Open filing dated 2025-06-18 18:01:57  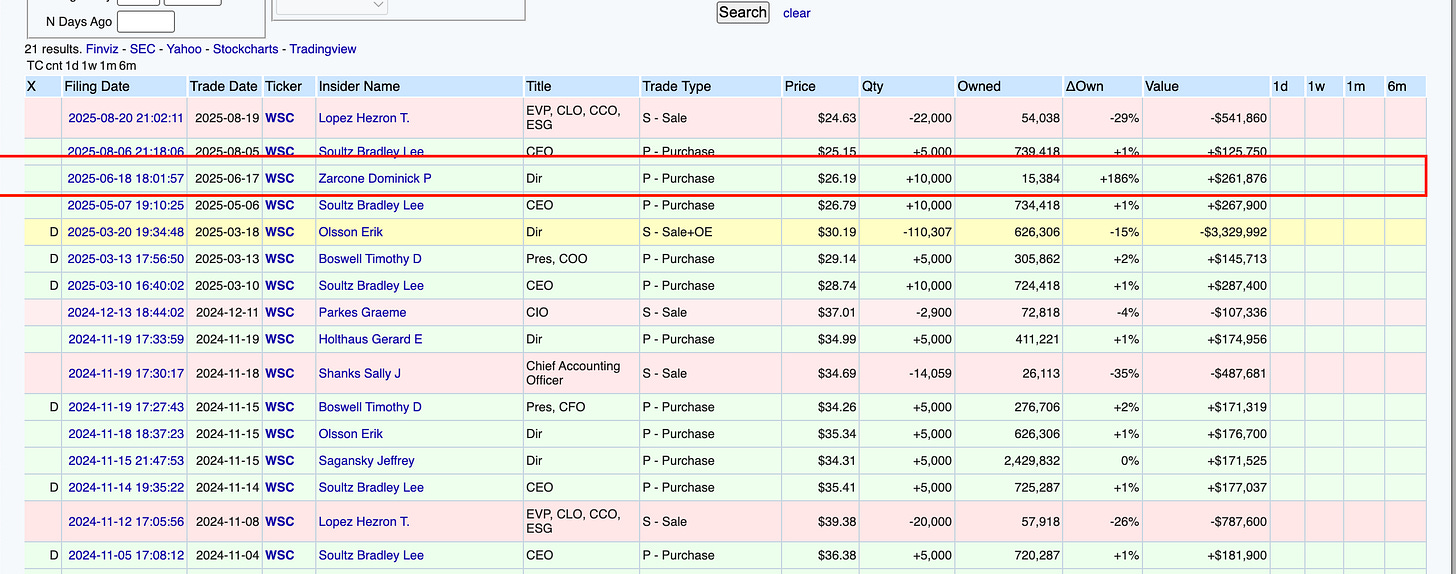click(x=126, y=179)
